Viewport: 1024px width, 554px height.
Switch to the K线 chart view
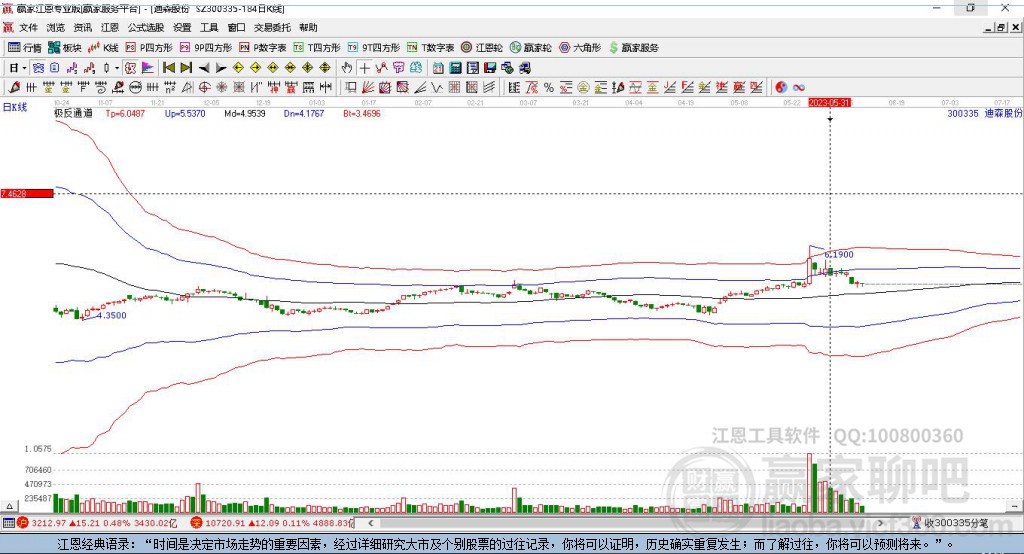point(103,48)
